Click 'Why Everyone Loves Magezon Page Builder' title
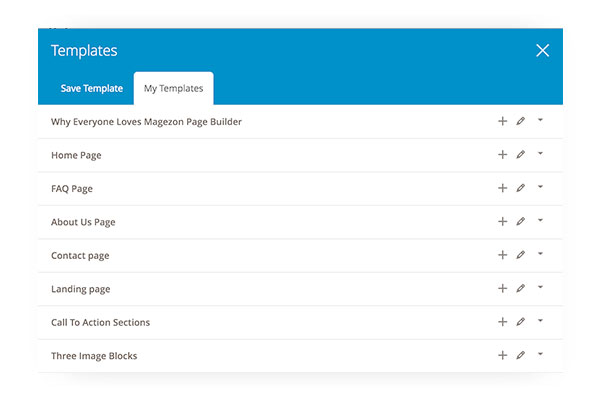The width and height of the screenshot is (600, 400). (146, 122)
